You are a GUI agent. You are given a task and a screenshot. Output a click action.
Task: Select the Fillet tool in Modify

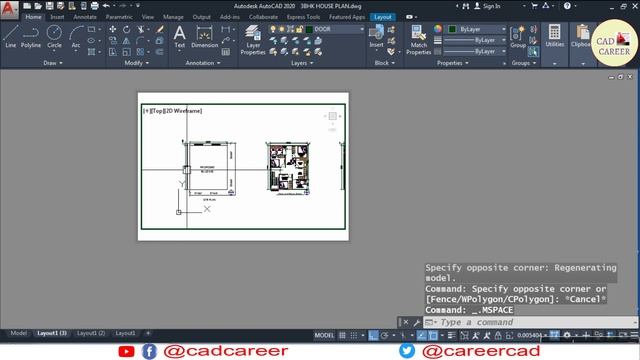click(x=141, y=41)
